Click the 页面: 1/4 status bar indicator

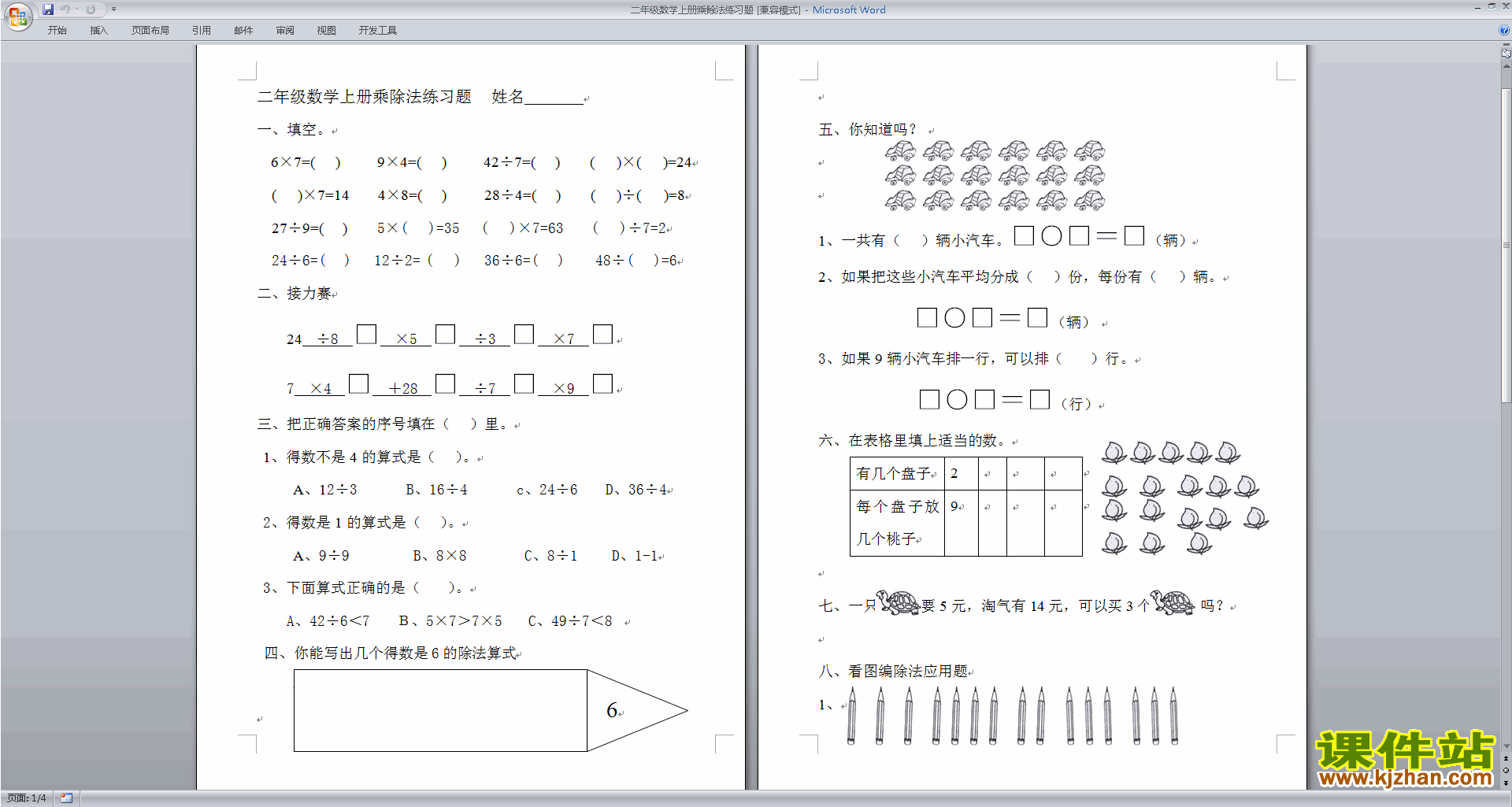pyautogui.click(x=27, y=798)
